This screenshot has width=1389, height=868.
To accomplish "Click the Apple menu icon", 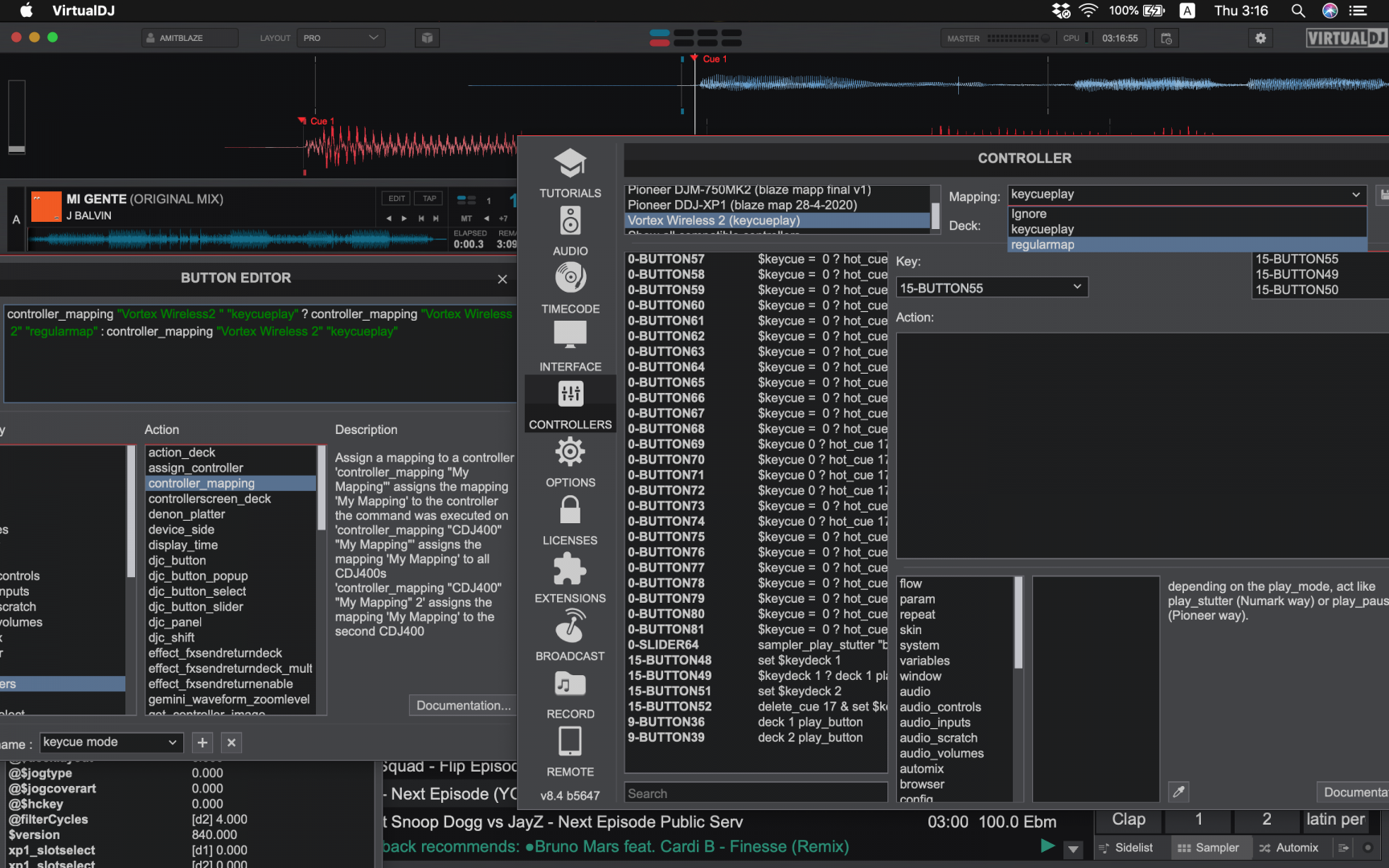I will point(26,10).
